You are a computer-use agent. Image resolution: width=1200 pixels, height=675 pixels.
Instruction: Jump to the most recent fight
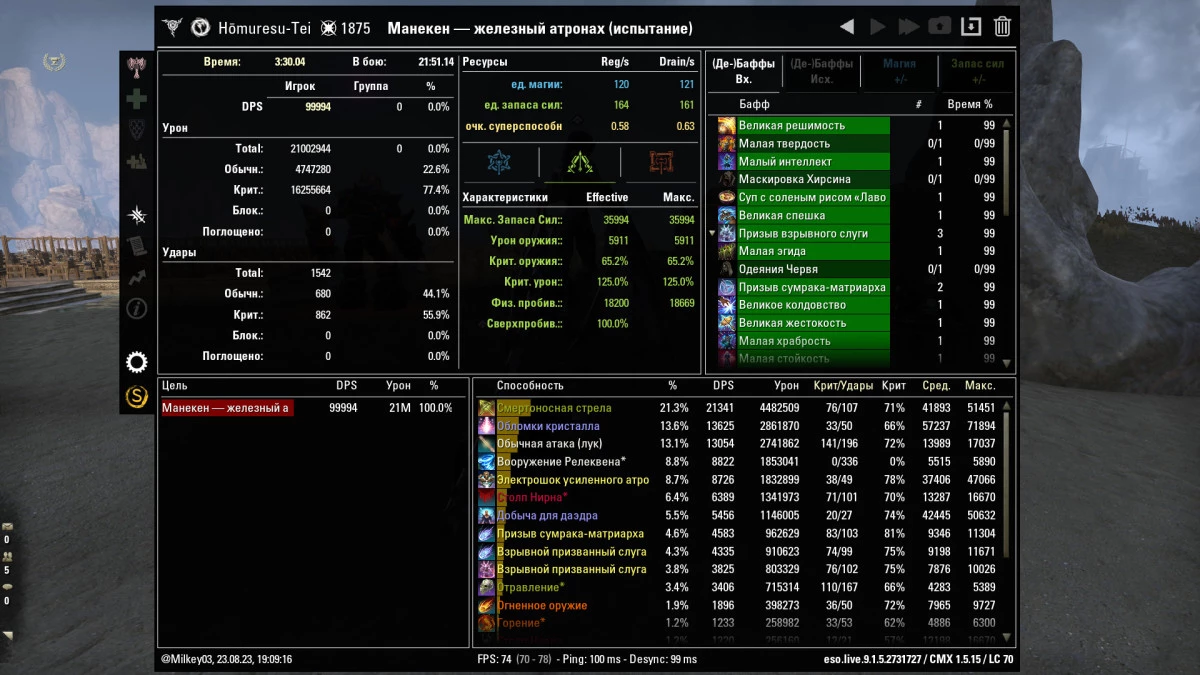click(908, 27)
